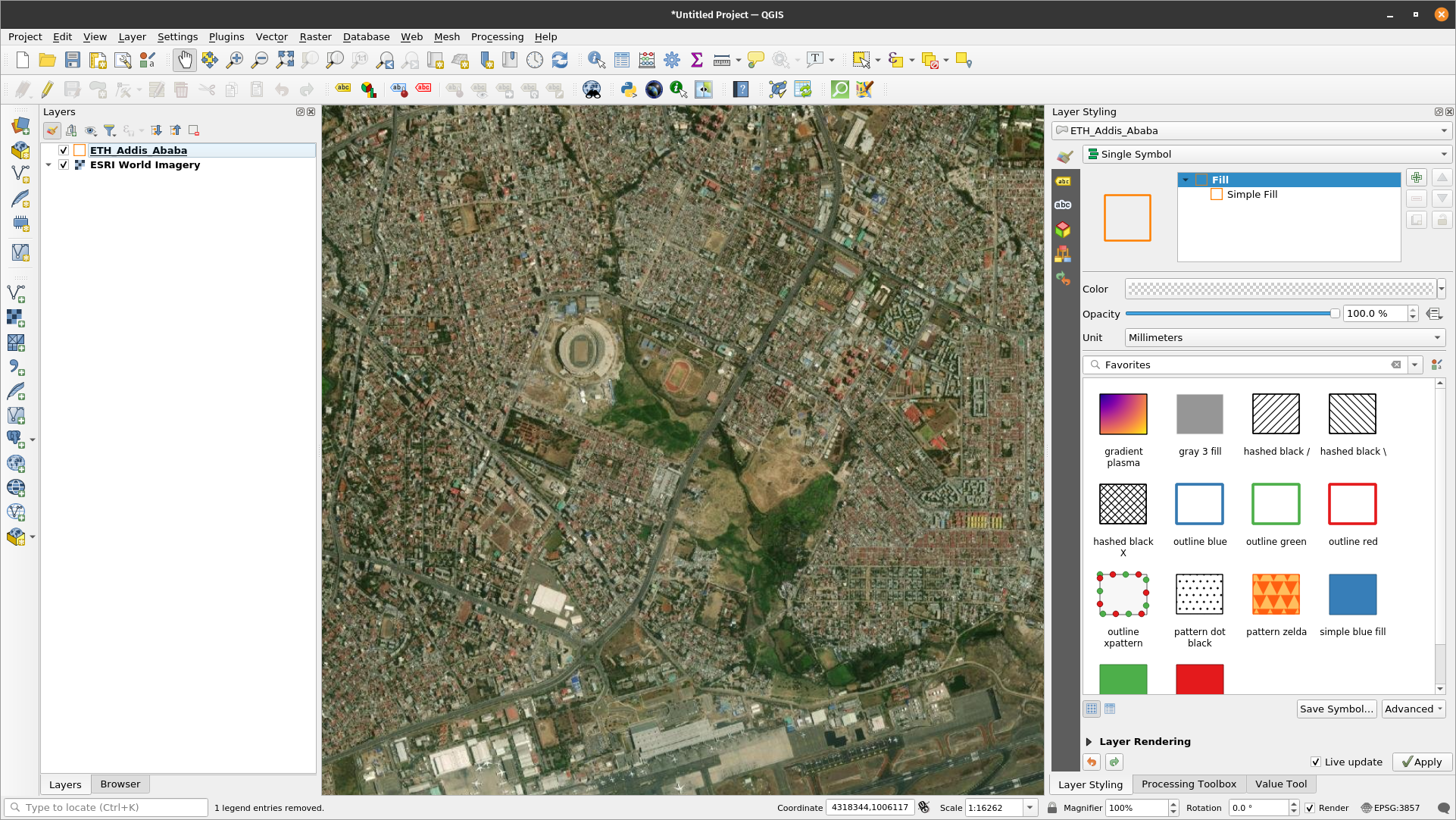Viewport: 1456px width, 820px height.
Task: Open the Python console icon
Action: pos(629,89)
